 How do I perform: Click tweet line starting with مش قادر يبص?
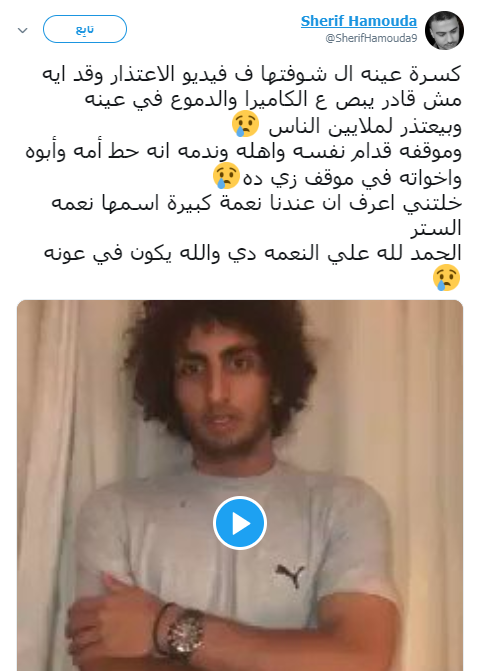click(x=273, y=100)
